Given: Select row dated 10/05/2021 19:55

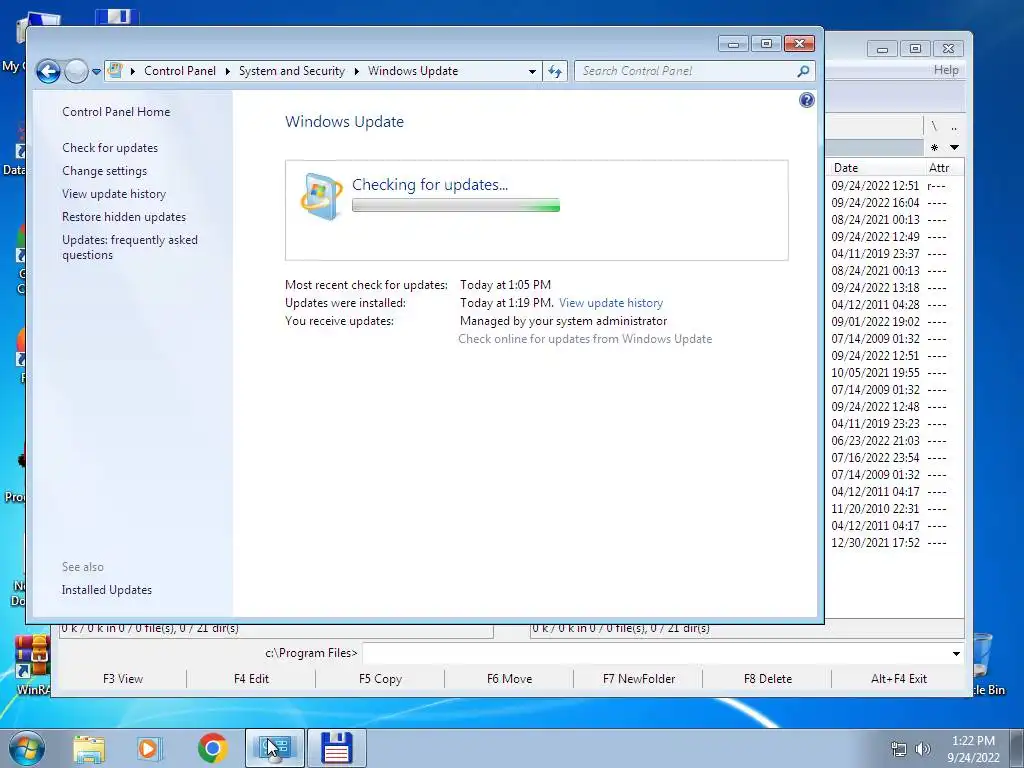Looking at the screenshot, I should 889,373.
